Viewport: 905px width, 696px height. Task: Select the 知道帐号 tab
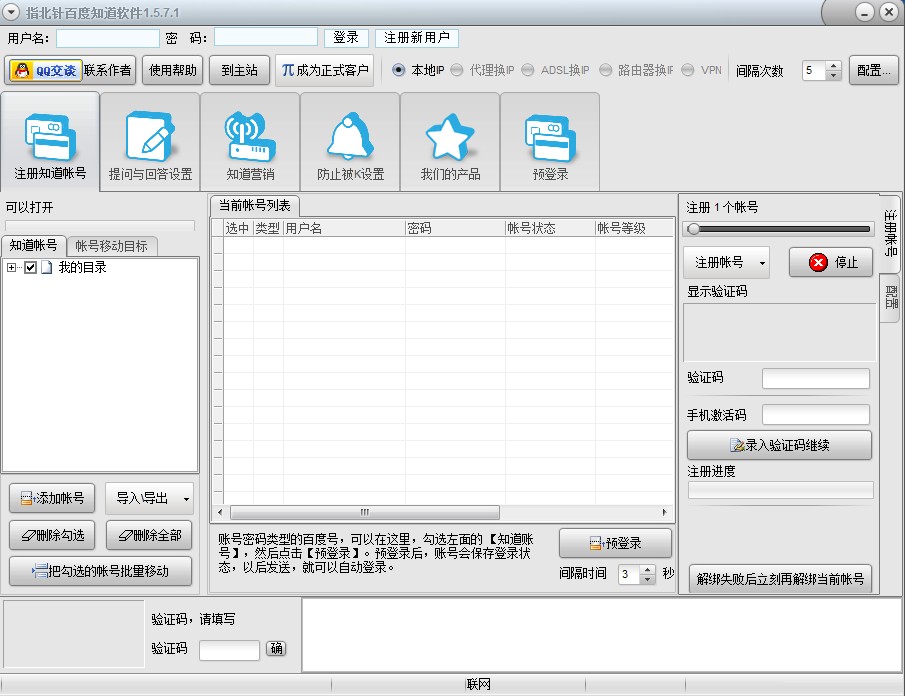click(34, 244)
